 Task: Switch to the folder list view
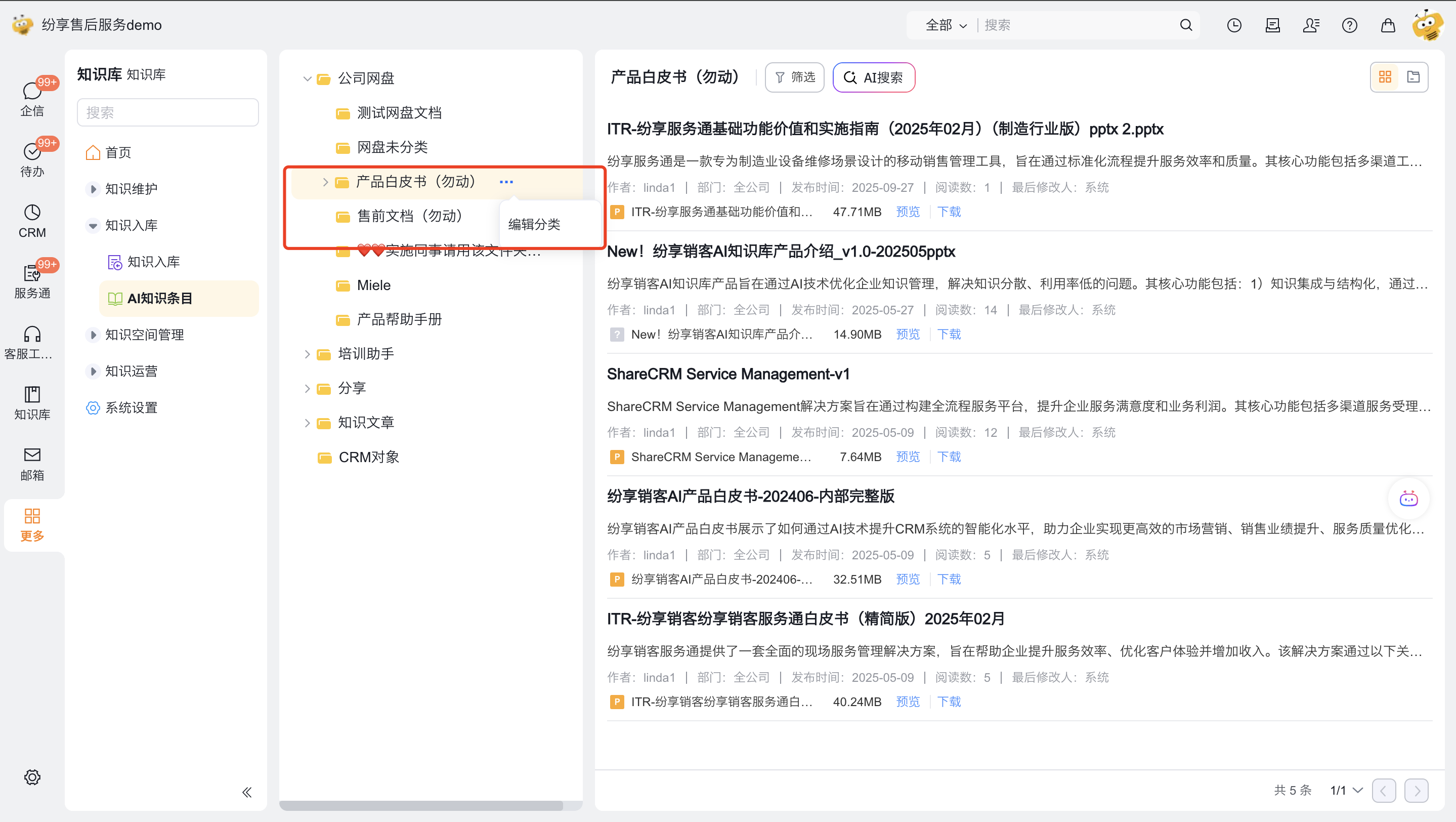pyautogui.click(x=1413, y=77)
